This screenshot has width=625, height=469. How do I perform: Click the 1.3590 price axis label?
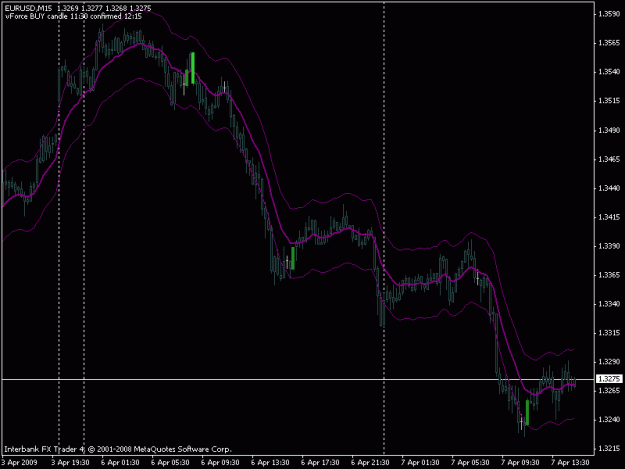click(609, 14)
